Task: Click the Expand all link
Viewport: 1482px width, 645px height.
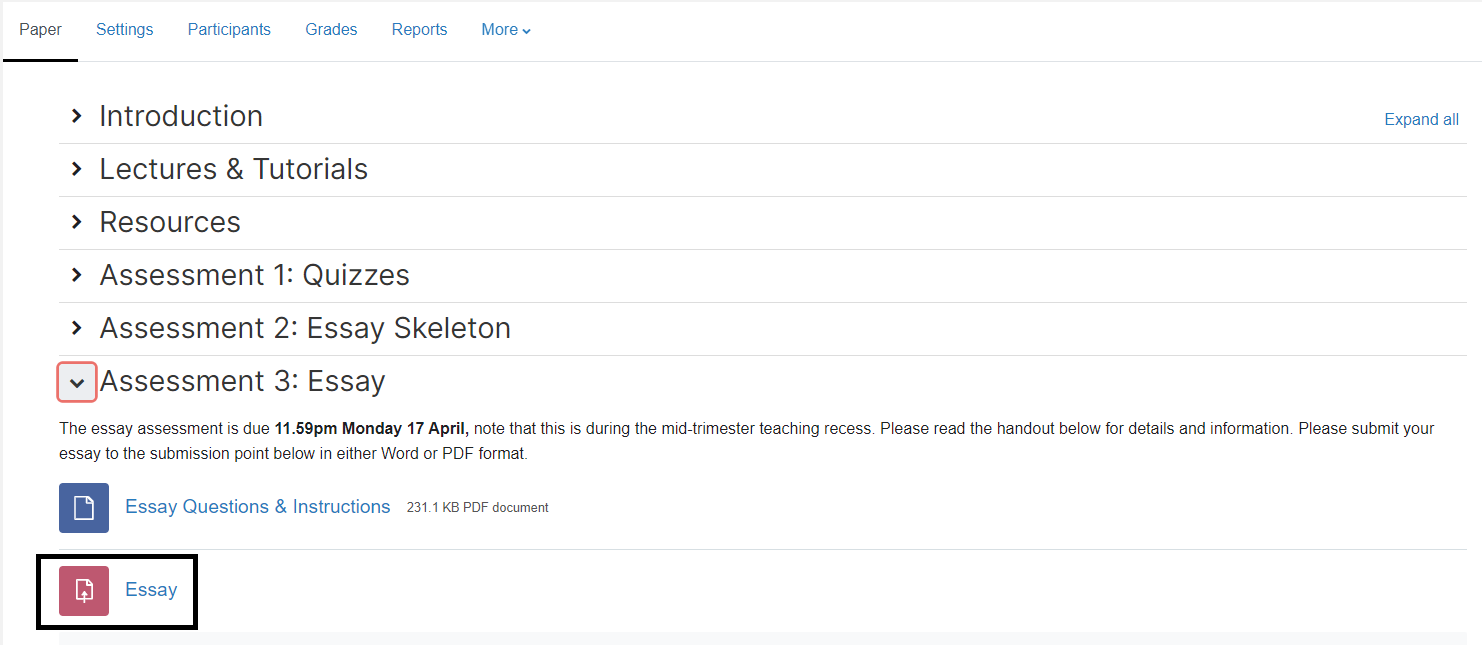Action: [1421, 119]
